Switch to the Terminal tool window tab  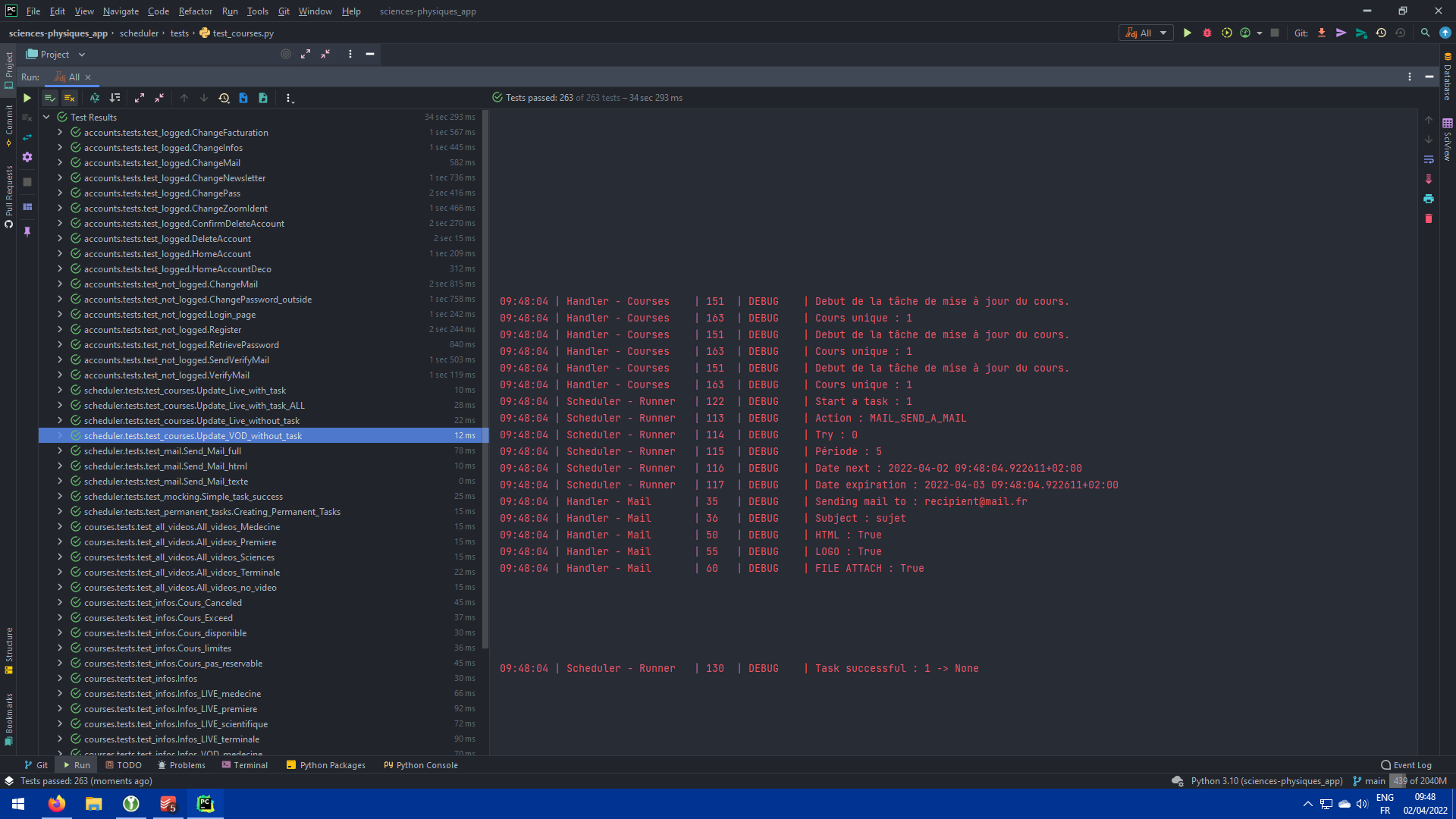click(x=245, y=765)
